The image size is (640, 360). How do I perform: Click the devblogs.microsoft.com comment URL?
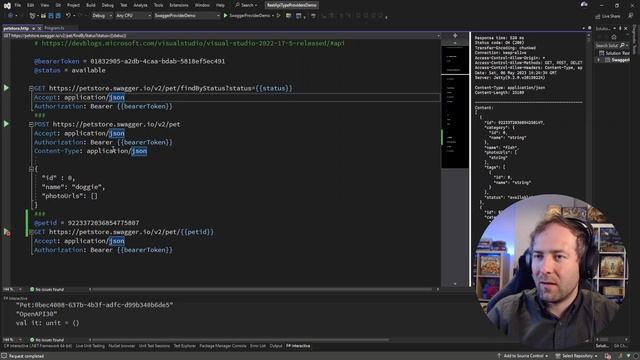pyautogui.click(x=193, y=43)
